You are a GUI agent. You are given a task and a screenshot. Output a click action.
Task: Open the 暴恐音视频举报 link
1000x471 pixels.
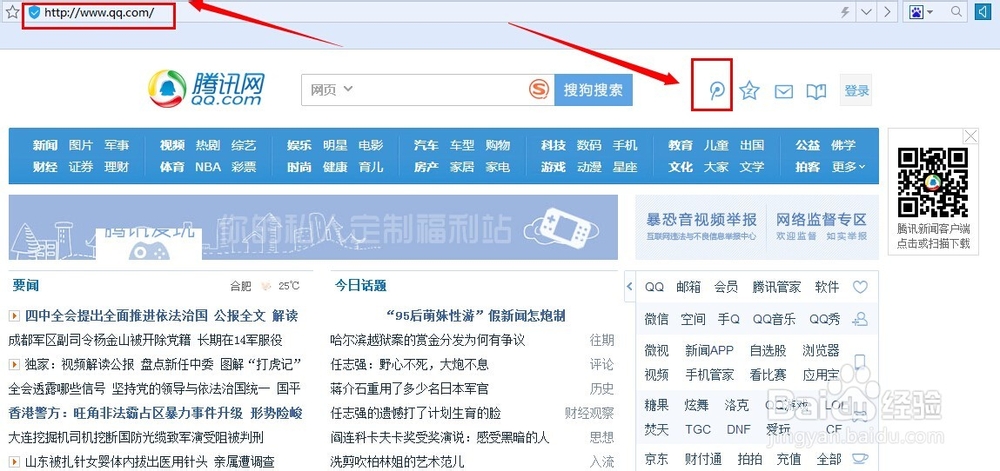(x=701, y=221)
